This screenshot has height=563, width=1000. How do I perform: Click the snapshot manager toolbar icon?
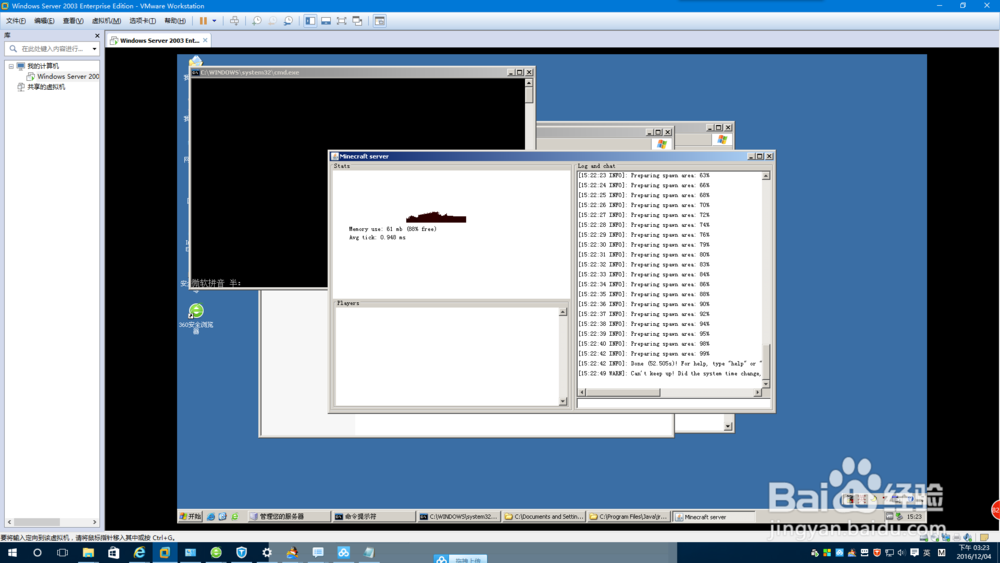click(x=288, y=21)
